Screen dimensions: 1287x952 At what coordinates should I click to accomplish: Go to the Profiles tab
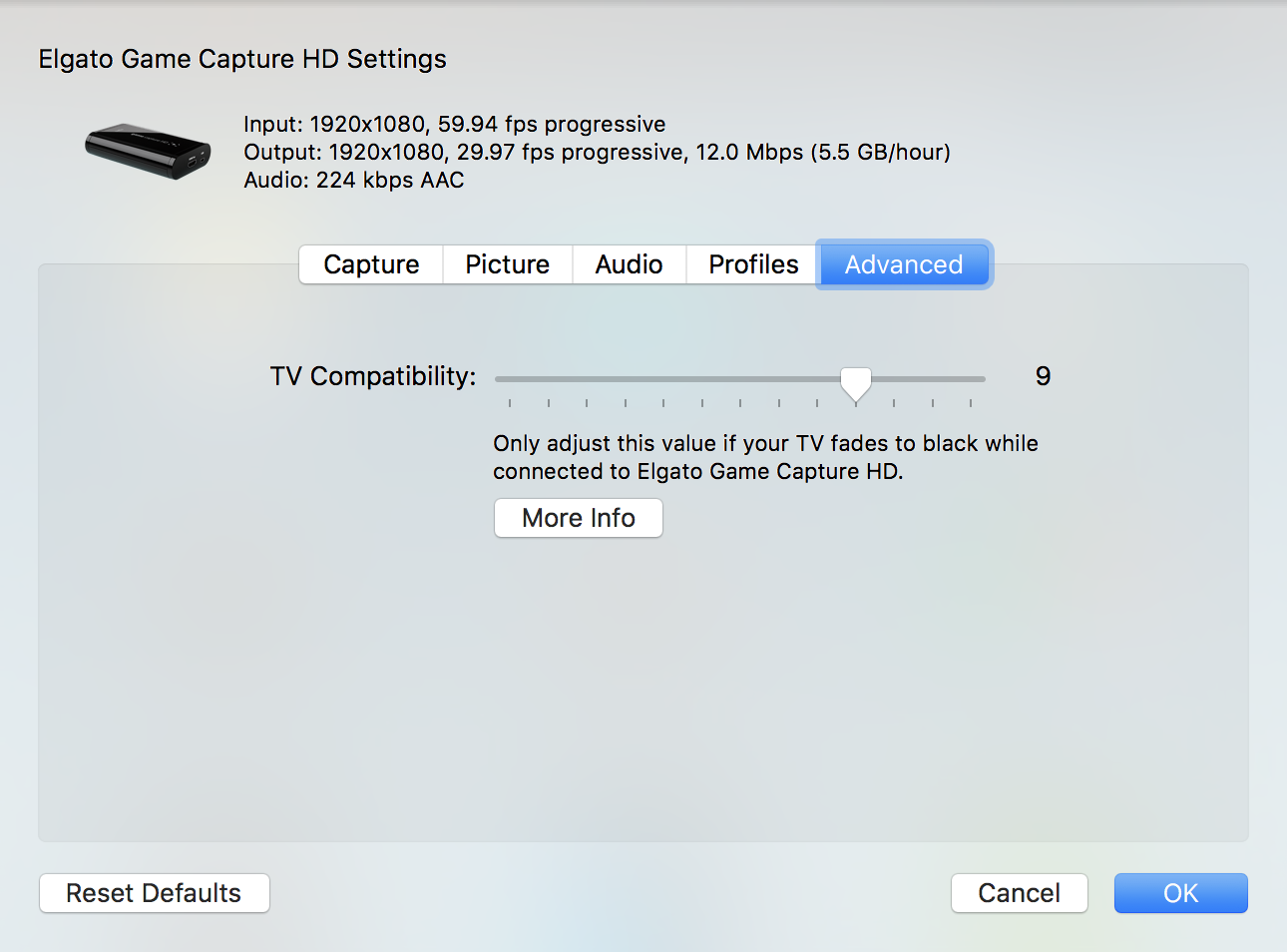pyautogui.click(x=753, y=264)
